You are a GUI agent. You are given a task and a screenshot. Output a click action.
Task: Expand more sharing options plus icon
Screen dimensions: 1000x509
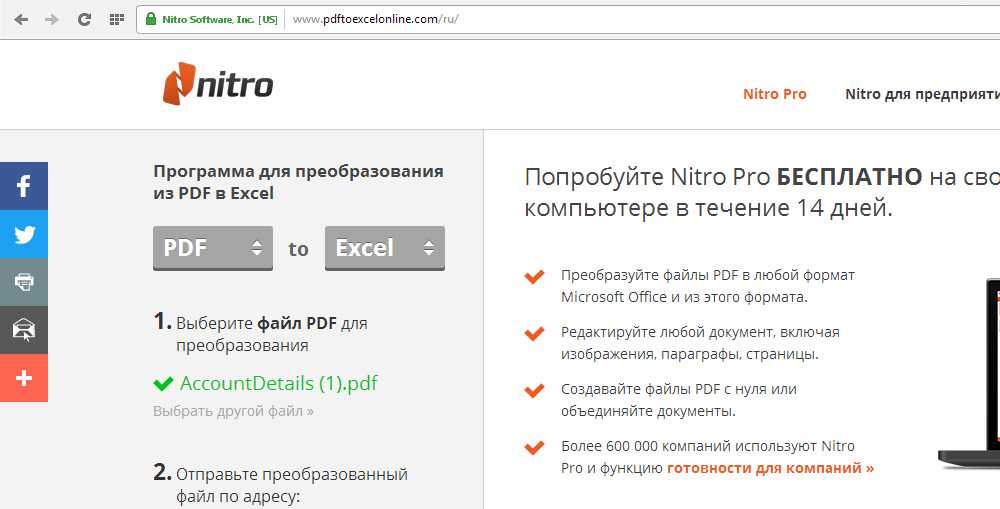coord(24,378)
